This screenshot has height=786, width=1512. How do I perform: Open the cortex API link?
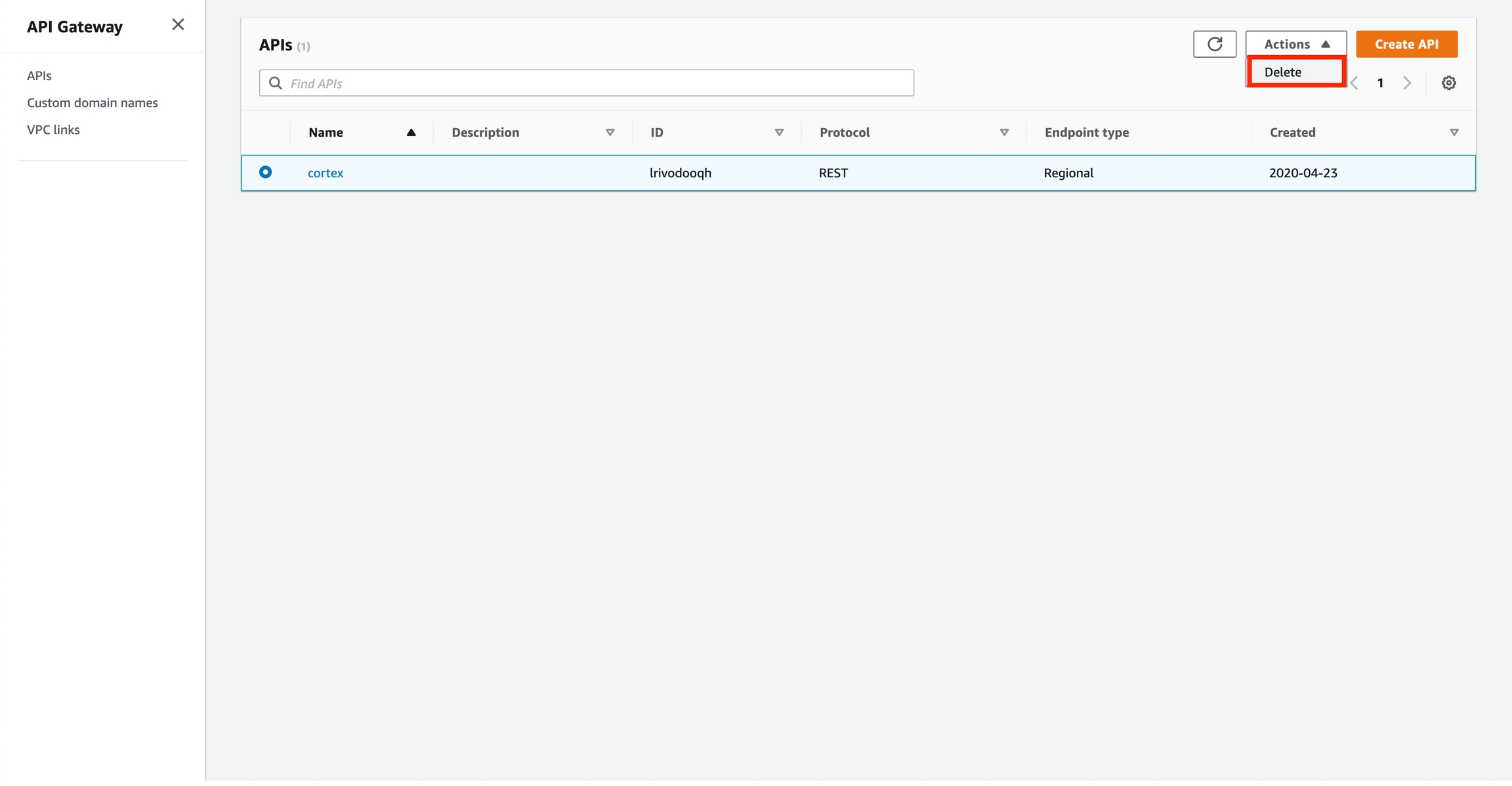click(325, 173)
